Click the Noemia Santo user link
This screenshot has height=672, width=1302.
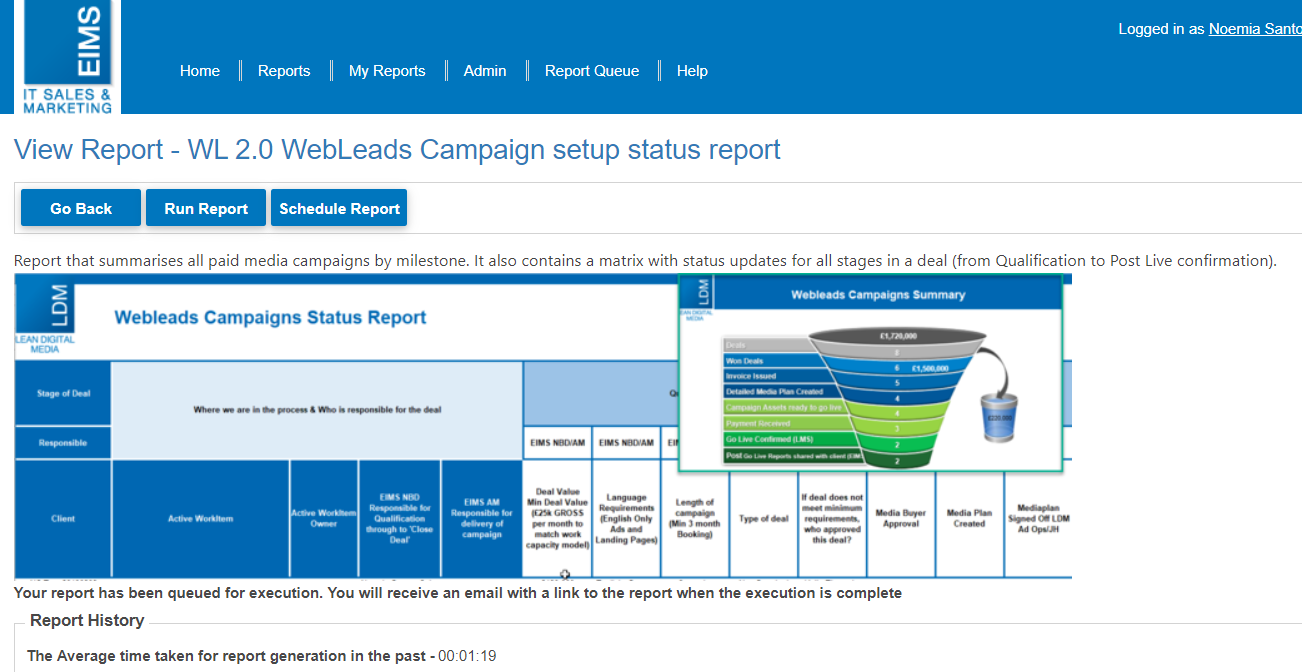pos(1255,29)
